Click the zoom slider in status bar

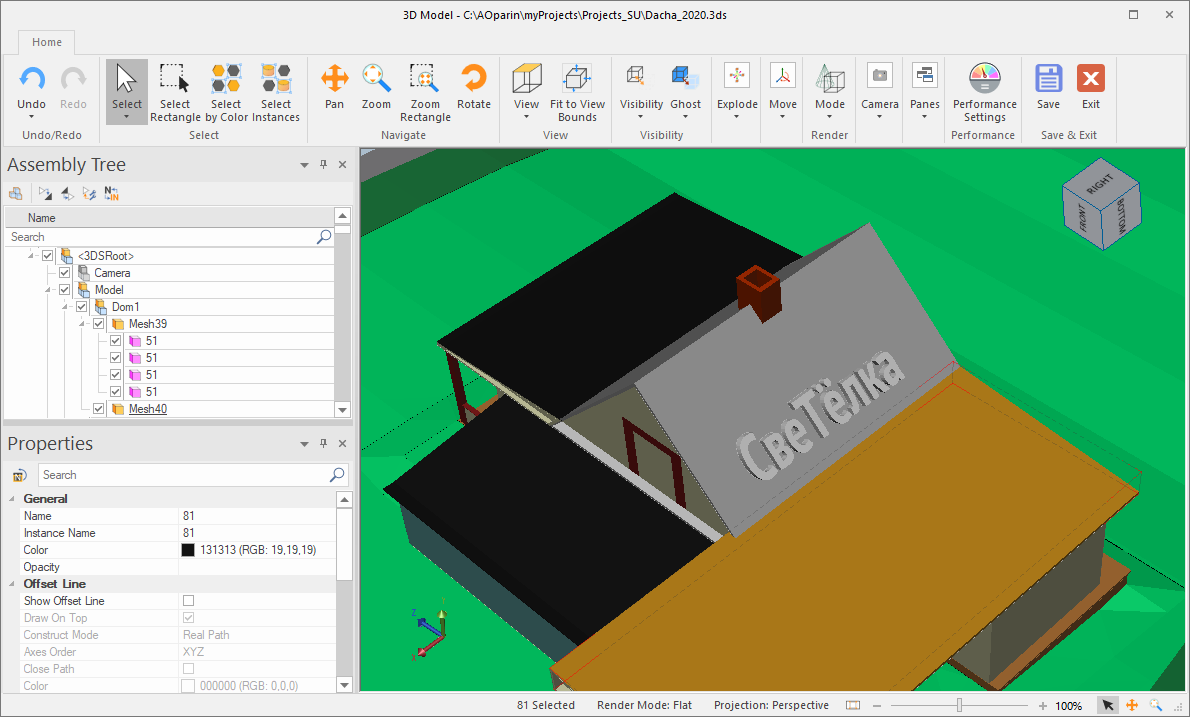959,705
